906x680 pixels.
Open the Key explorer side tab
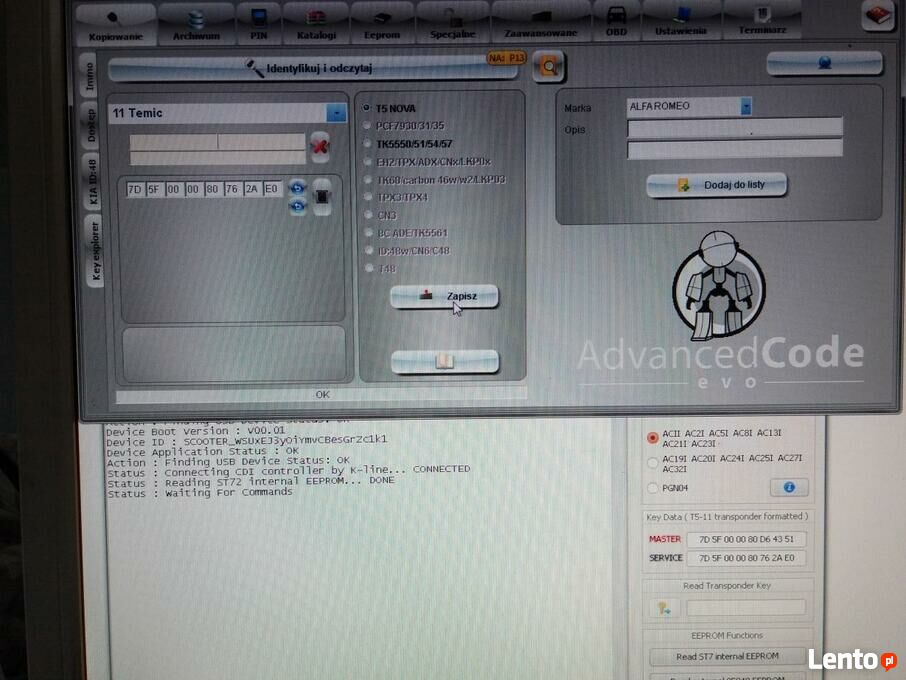92,250
